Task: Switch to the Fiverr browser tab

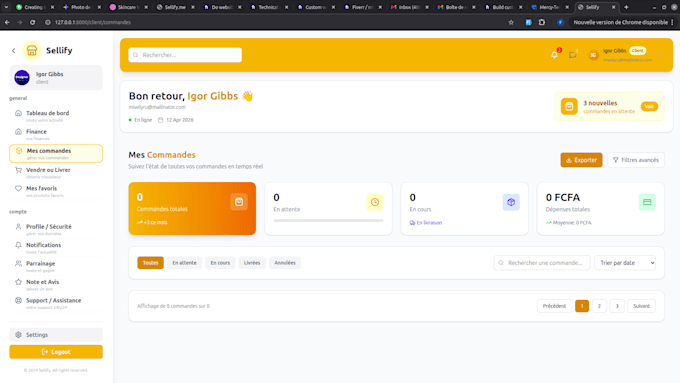Action: [363, 7]
